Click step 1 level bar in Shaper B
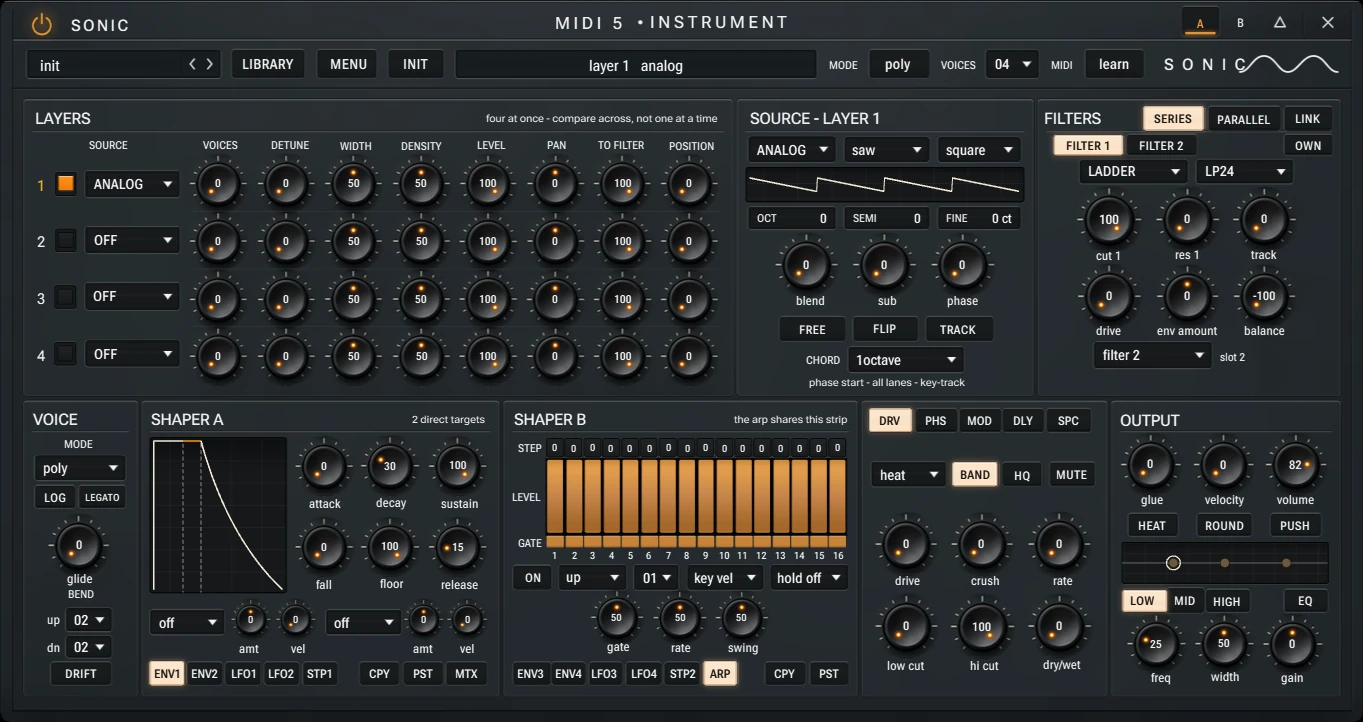The height and width of the screenshot is (722, 1363). coord(555,497)
